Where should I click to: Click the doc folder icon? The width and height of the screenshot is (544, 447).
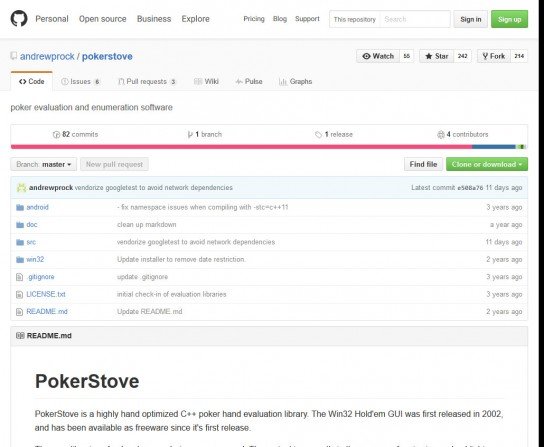tap(20, 225)
